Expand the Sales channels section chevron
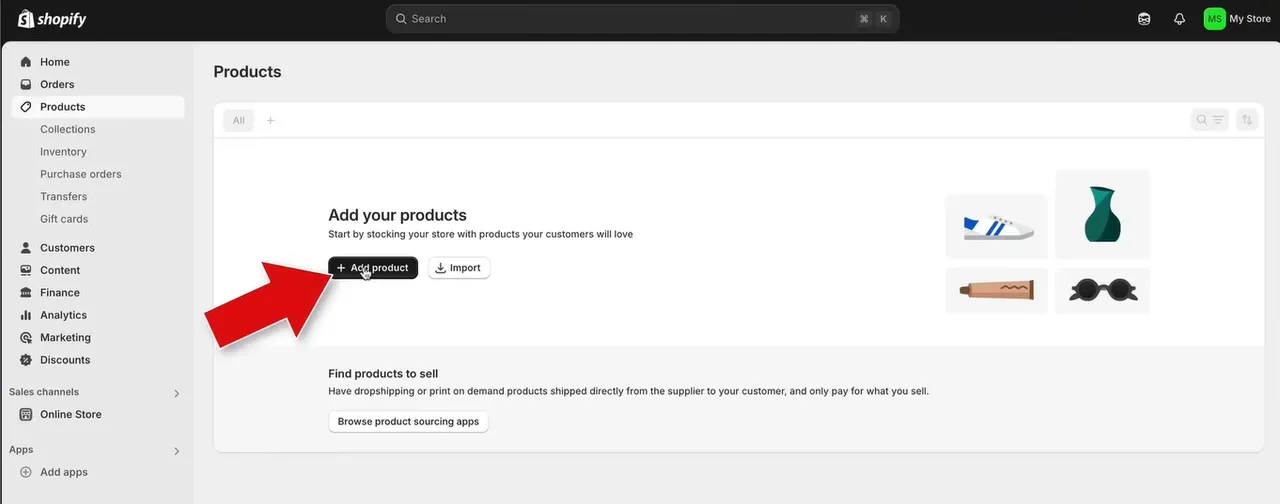Screen dimensions: 1280x504 pyautogui.click(x=177, y=393)
